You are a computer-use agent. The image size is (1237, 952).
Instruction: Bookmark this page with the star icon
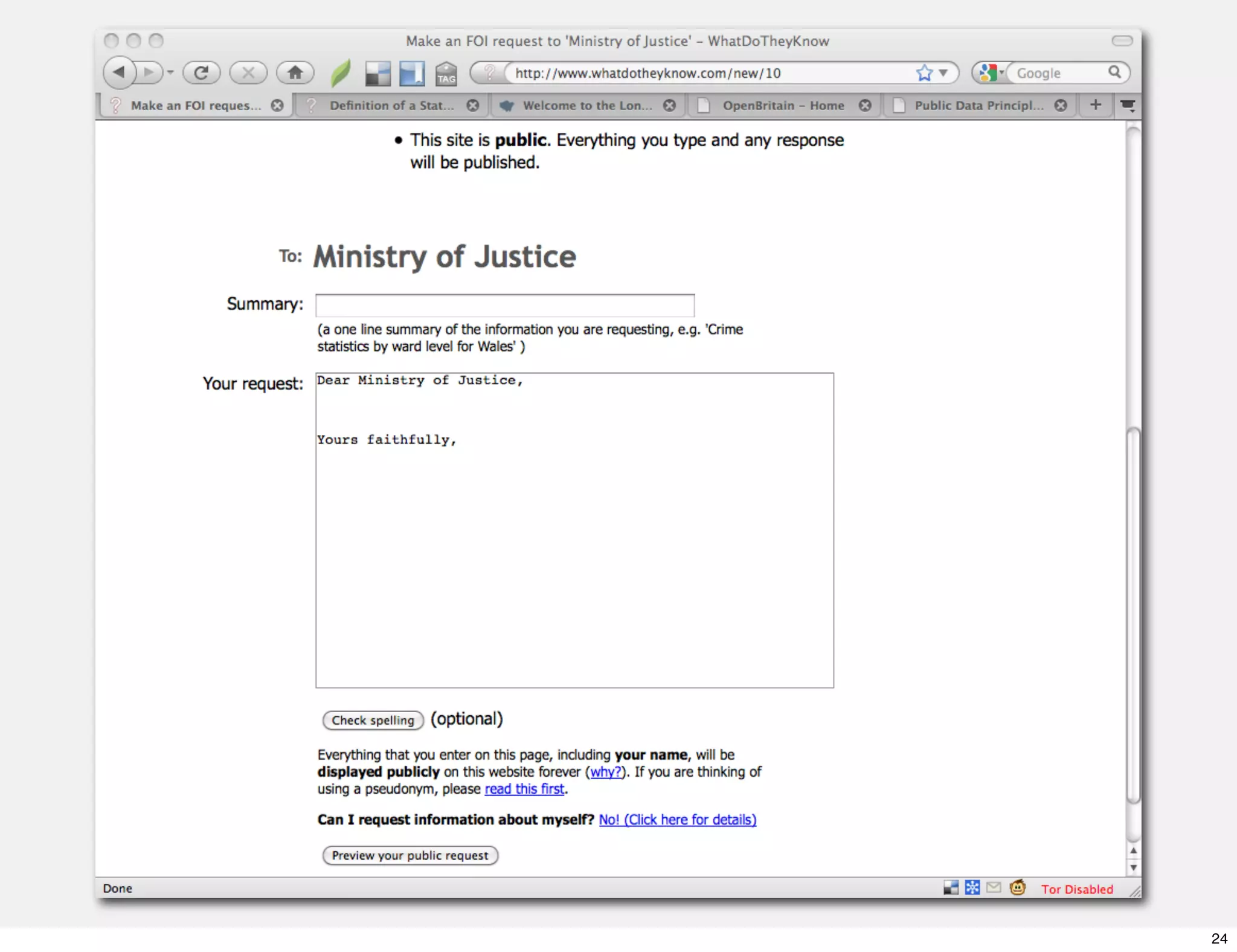pos(924,73)
